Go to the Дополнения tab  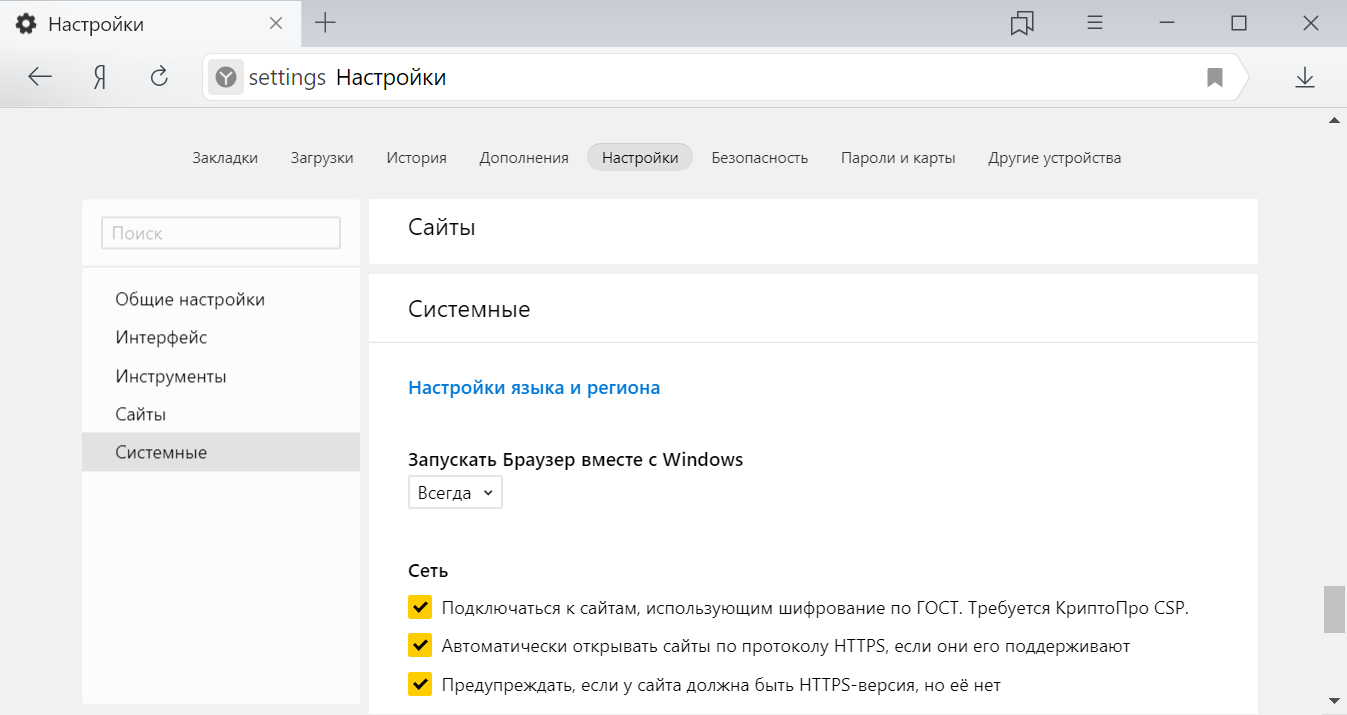coord(524,157)
